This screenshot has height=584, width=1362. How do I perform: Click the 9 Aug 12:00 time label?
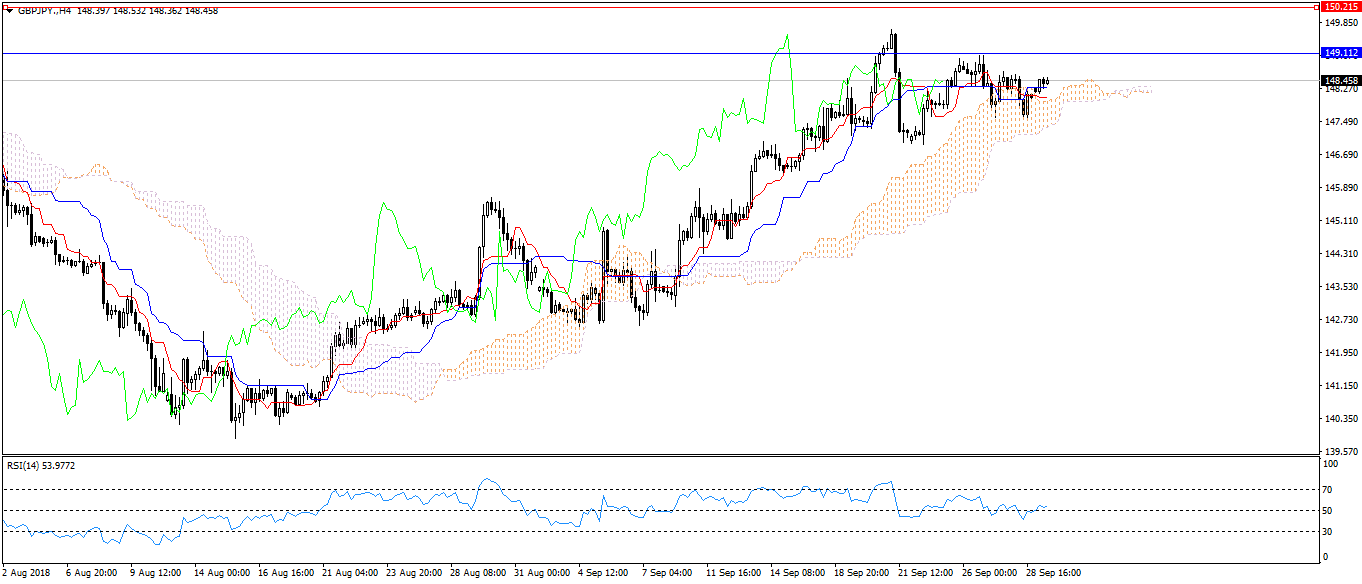[x=155, y=574]
